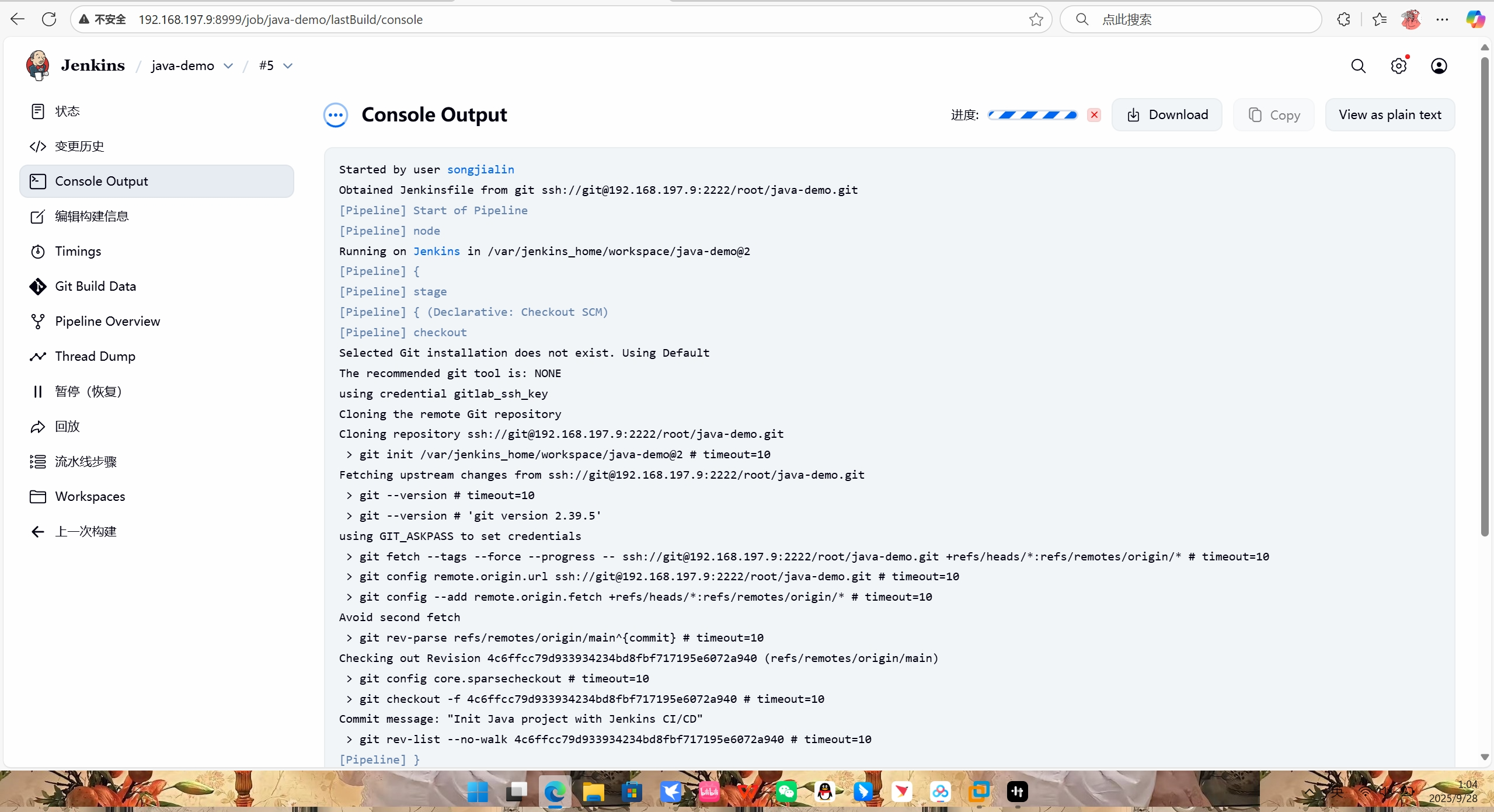Viewport: 1494px width, 812px height.
Task: Open the 状态 status page
Action: click(x=156, y=111)
